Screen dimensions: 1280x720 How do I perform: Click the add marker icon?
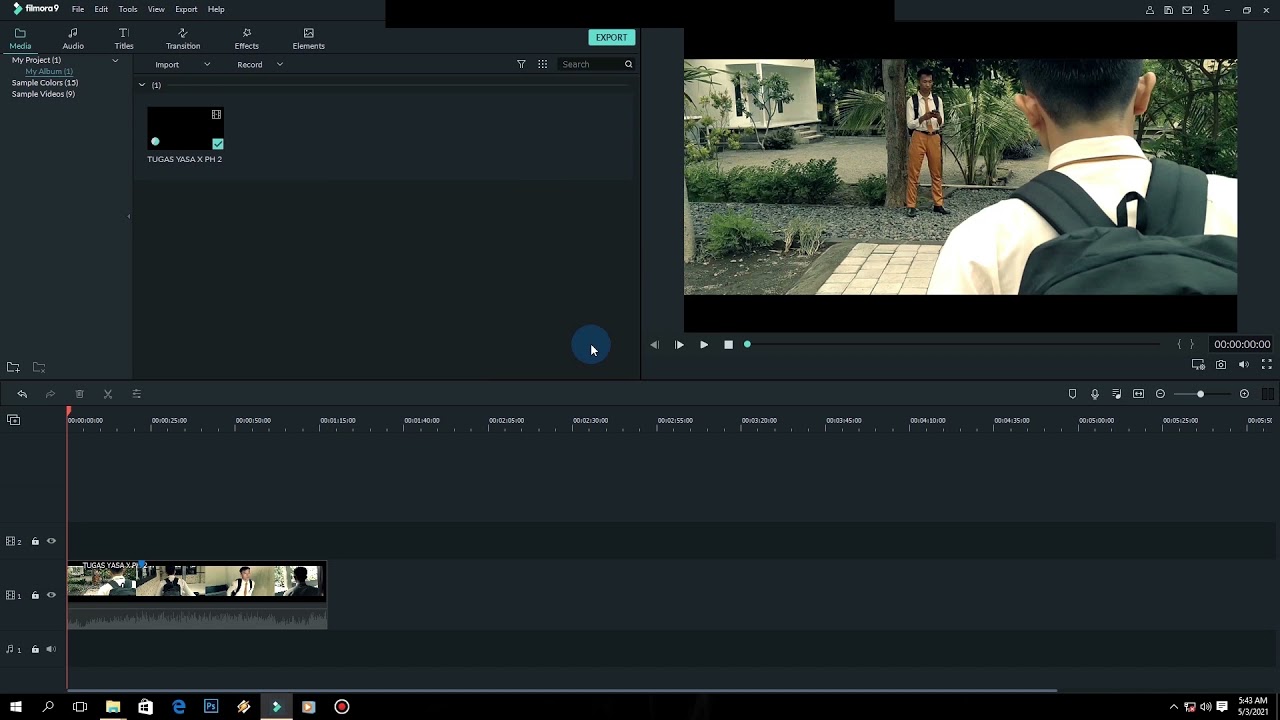click(x=1073, y=394)
